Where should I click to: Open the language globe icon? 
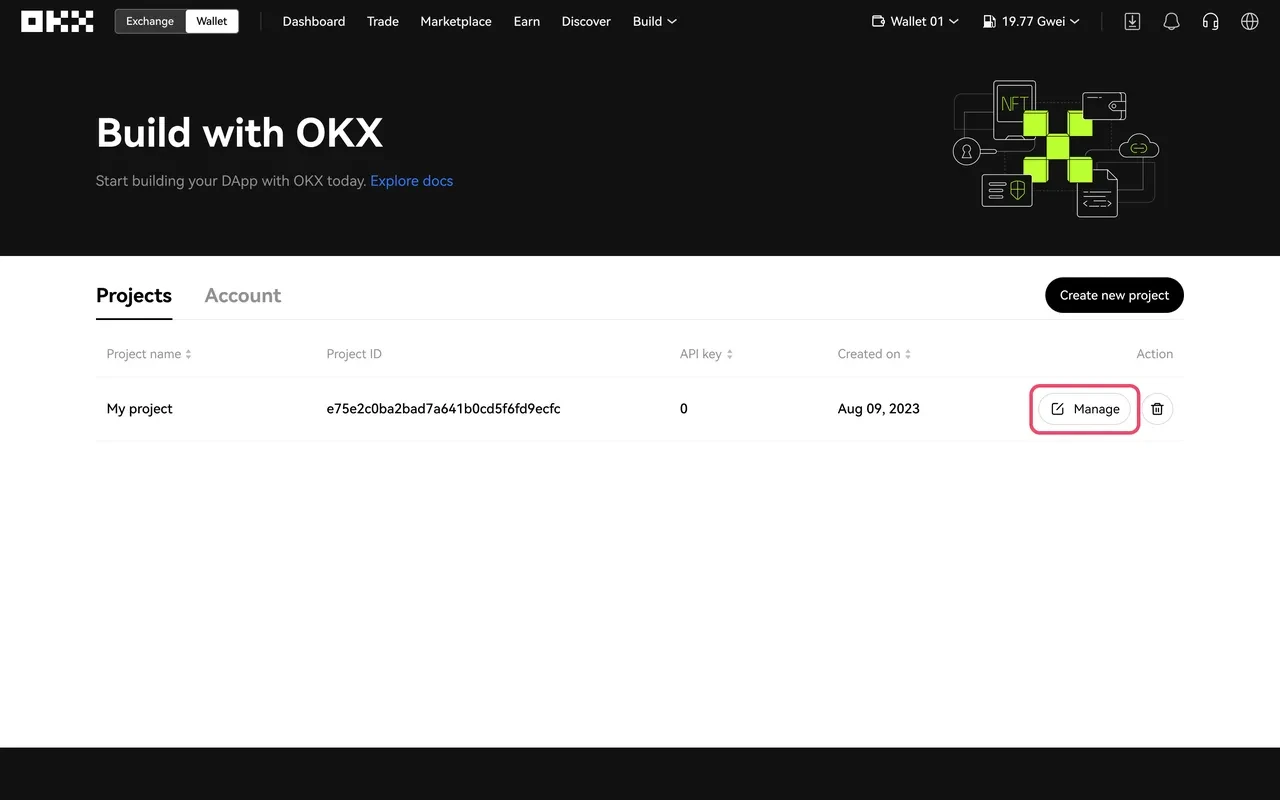(x=1249, y=21)
